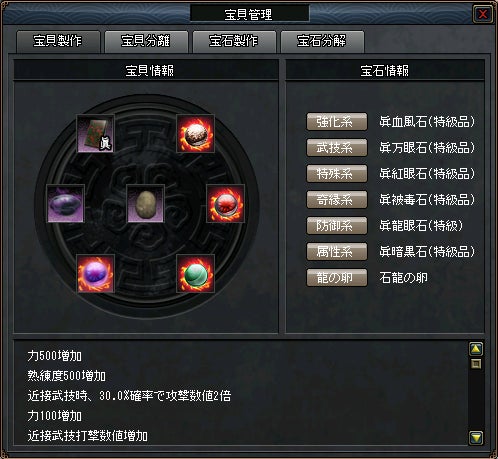498x459 pixels.
Task: Click the scroll-down arrow in description box
Action: (x=476, y=437)
